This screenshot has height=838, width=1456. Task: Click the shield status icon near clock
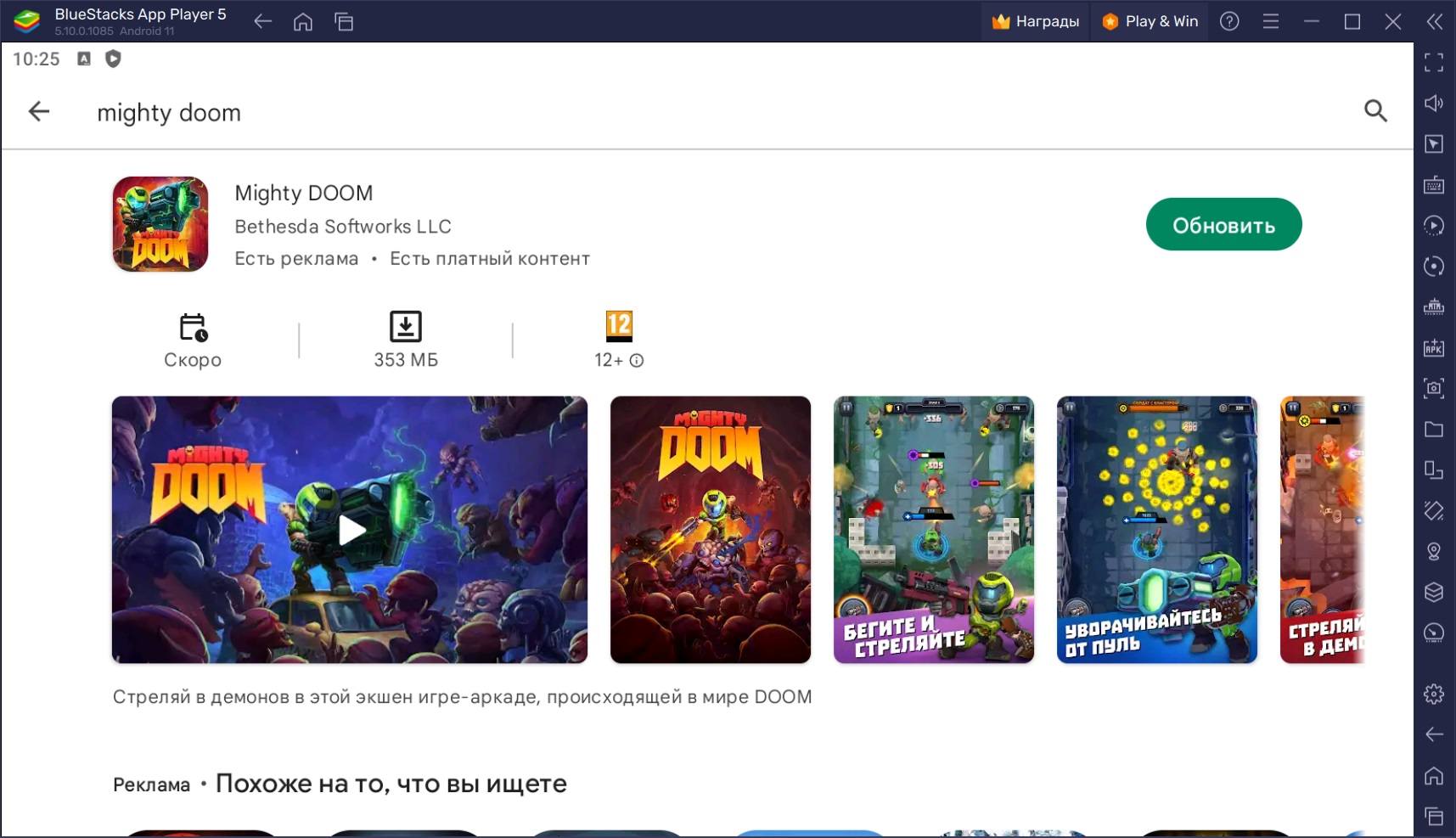pos(113,59)
